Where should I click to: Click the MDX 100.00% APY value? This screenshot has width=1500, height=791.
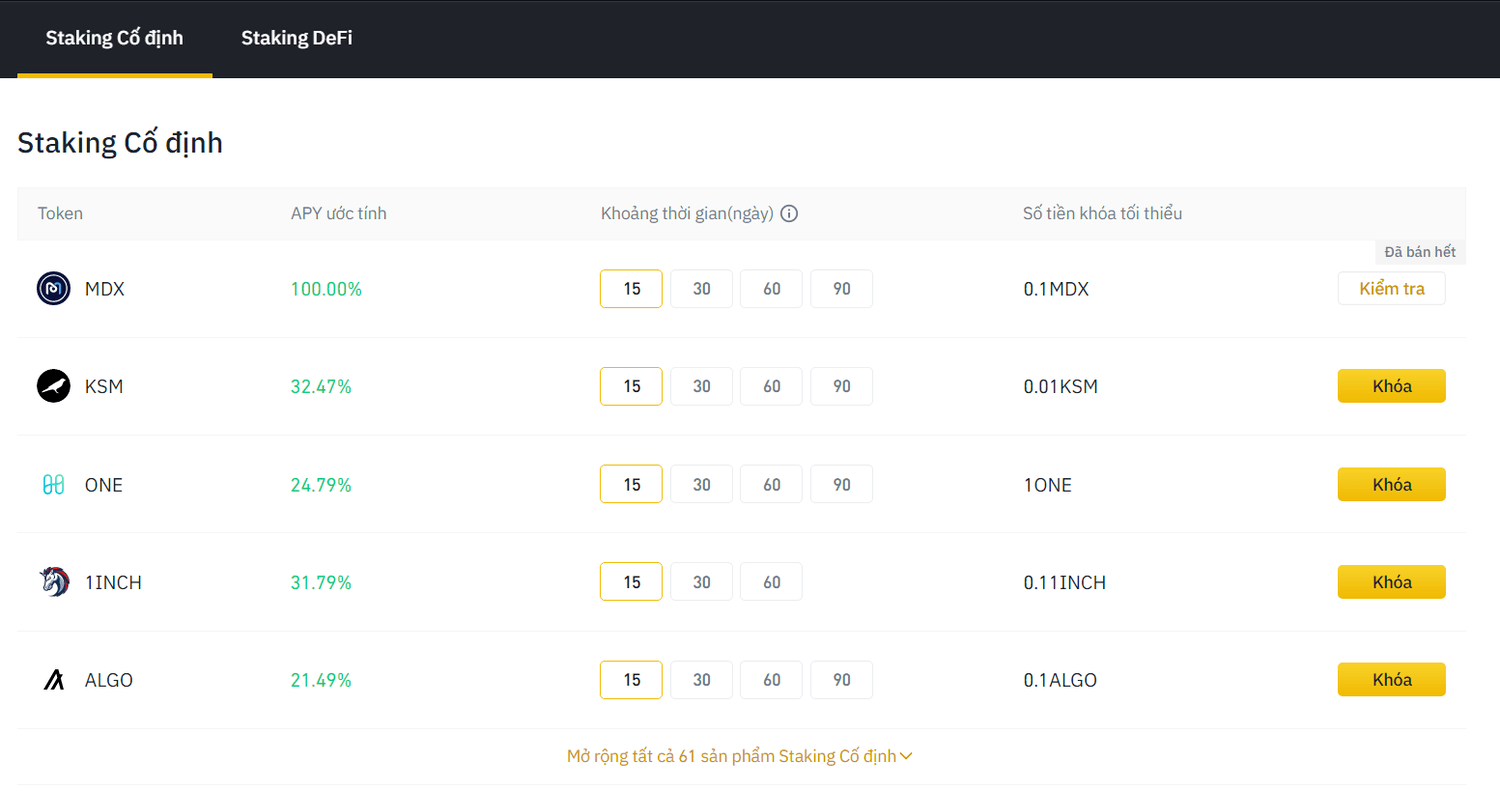(x=326, y=289)
